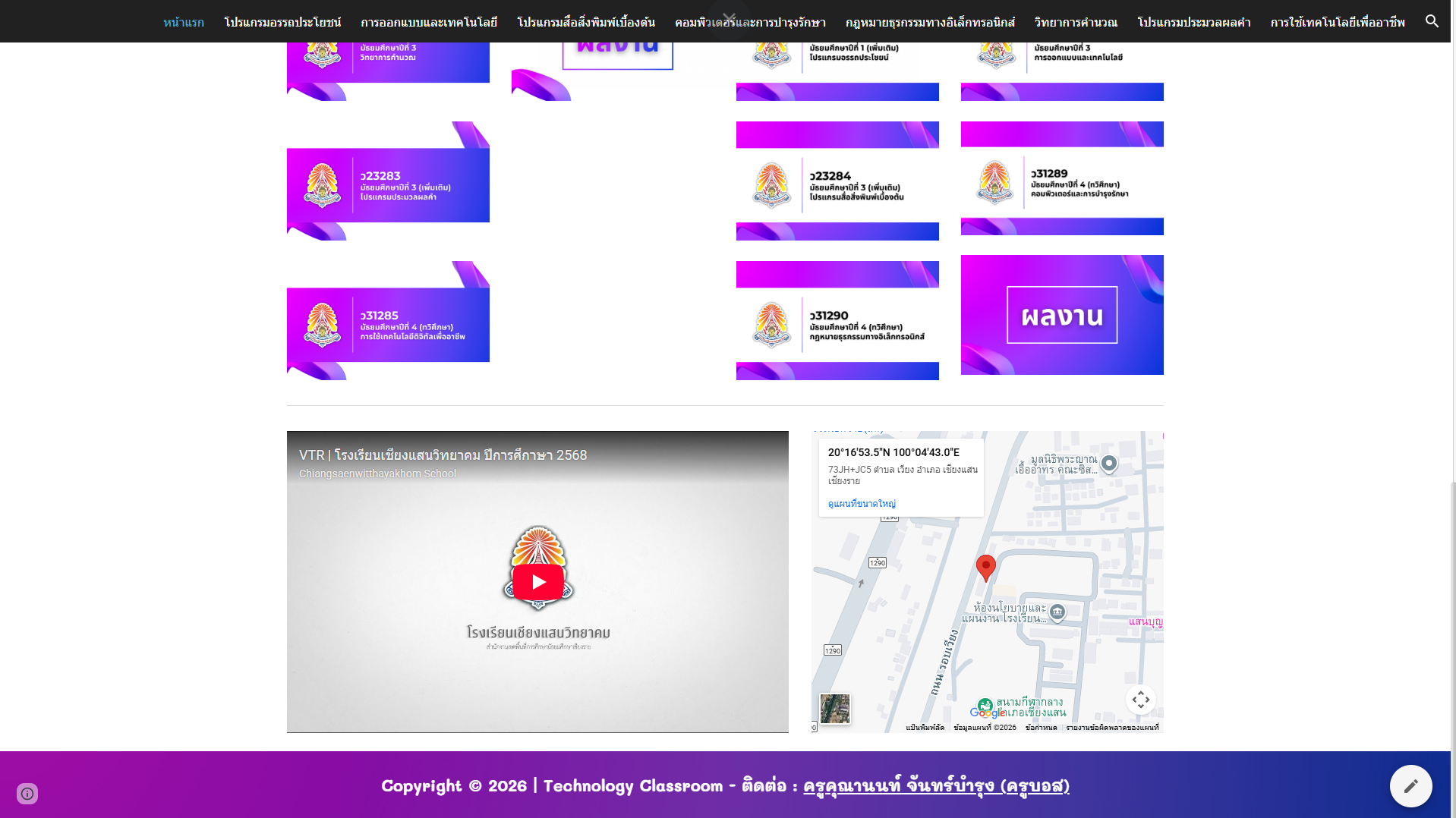Open the หน้าแรก menu item
Screen dimensions: 1456x818
pyautogui.click(x=184, y=22)
